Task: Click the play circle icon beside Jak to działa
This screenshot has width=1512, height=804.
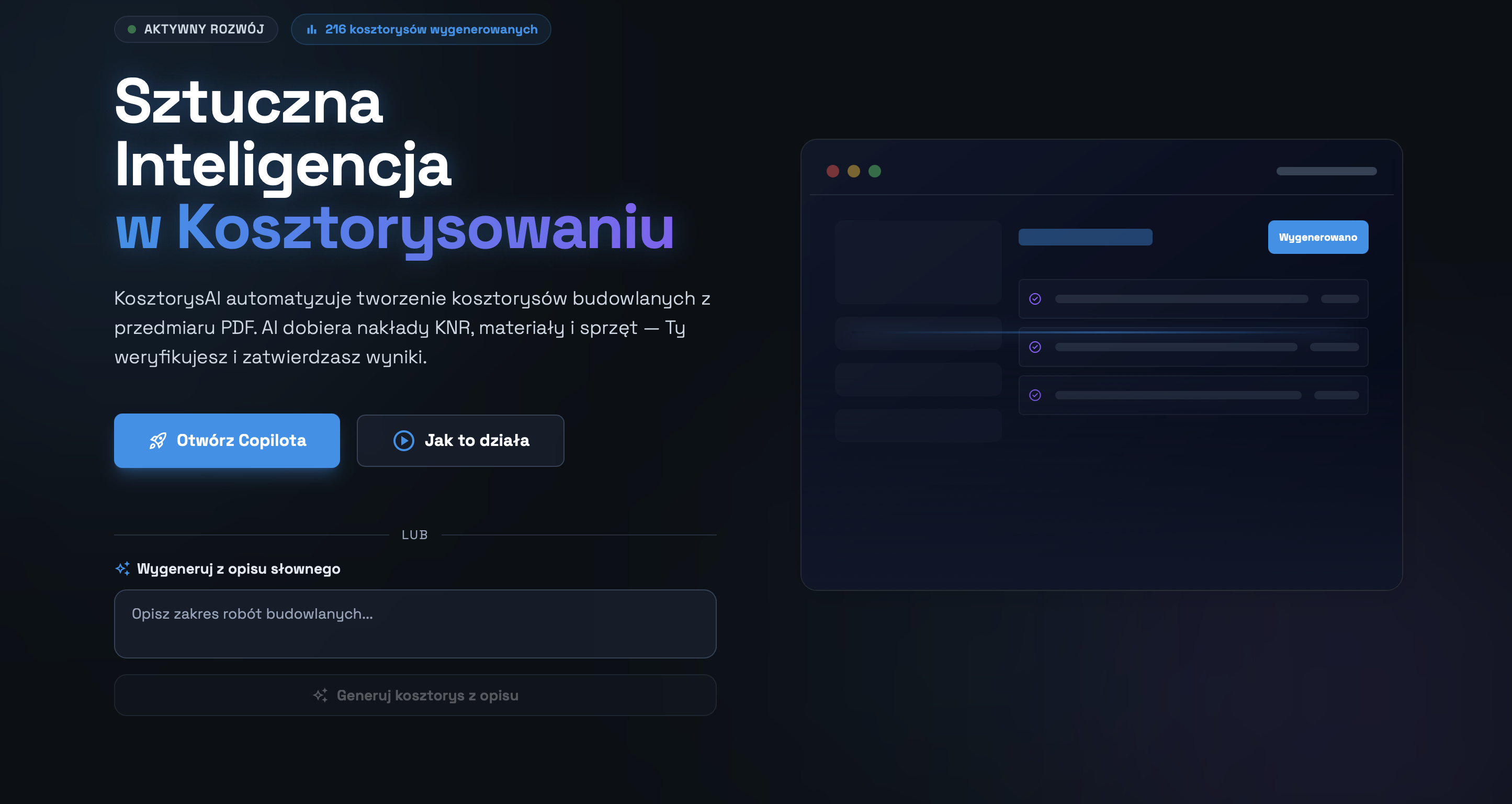Action: pos(404,440)
